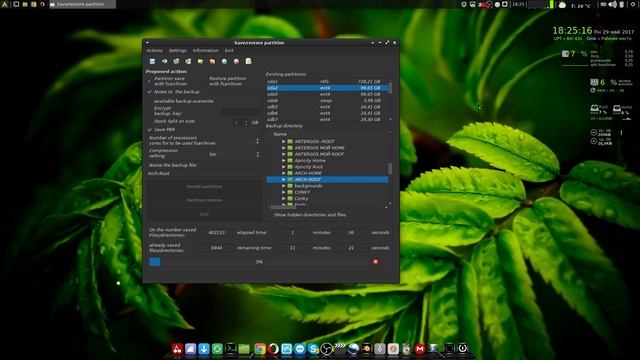Click the 'Partition restore' button
The width and height of the screenshot is (640, 360).
coord(204,200)
